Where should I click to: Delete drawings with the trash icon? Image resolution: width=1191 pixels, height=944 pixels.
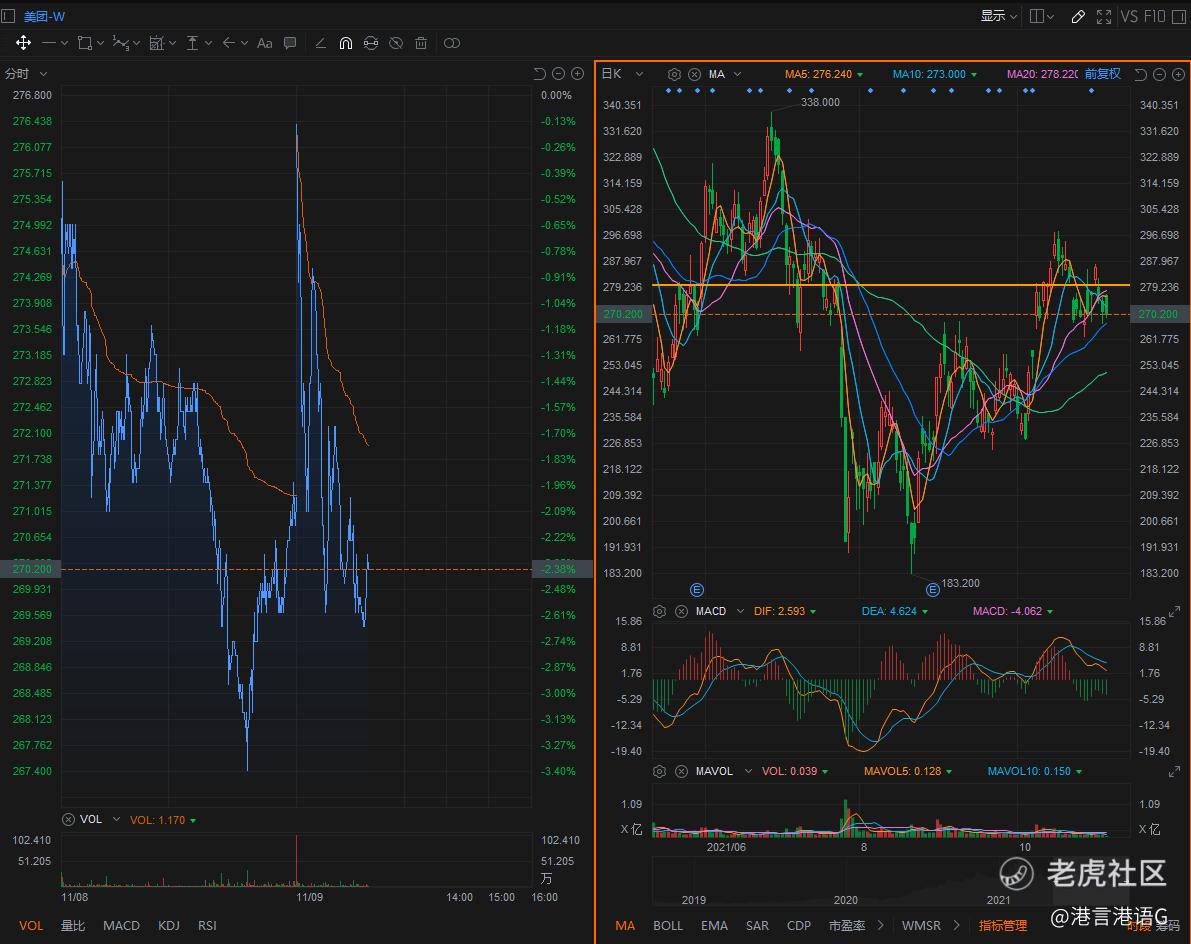(x=421, y=43)
